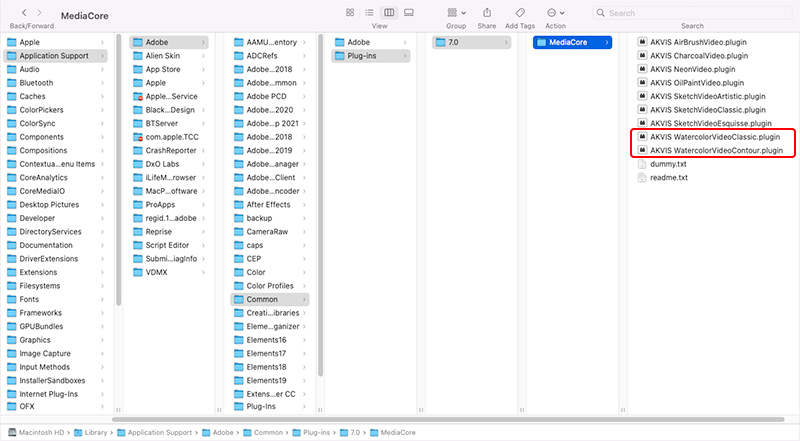Screen dimensions: 800x441
Task: Click the Share toolbar icon
Action: [x=487, y=12]
